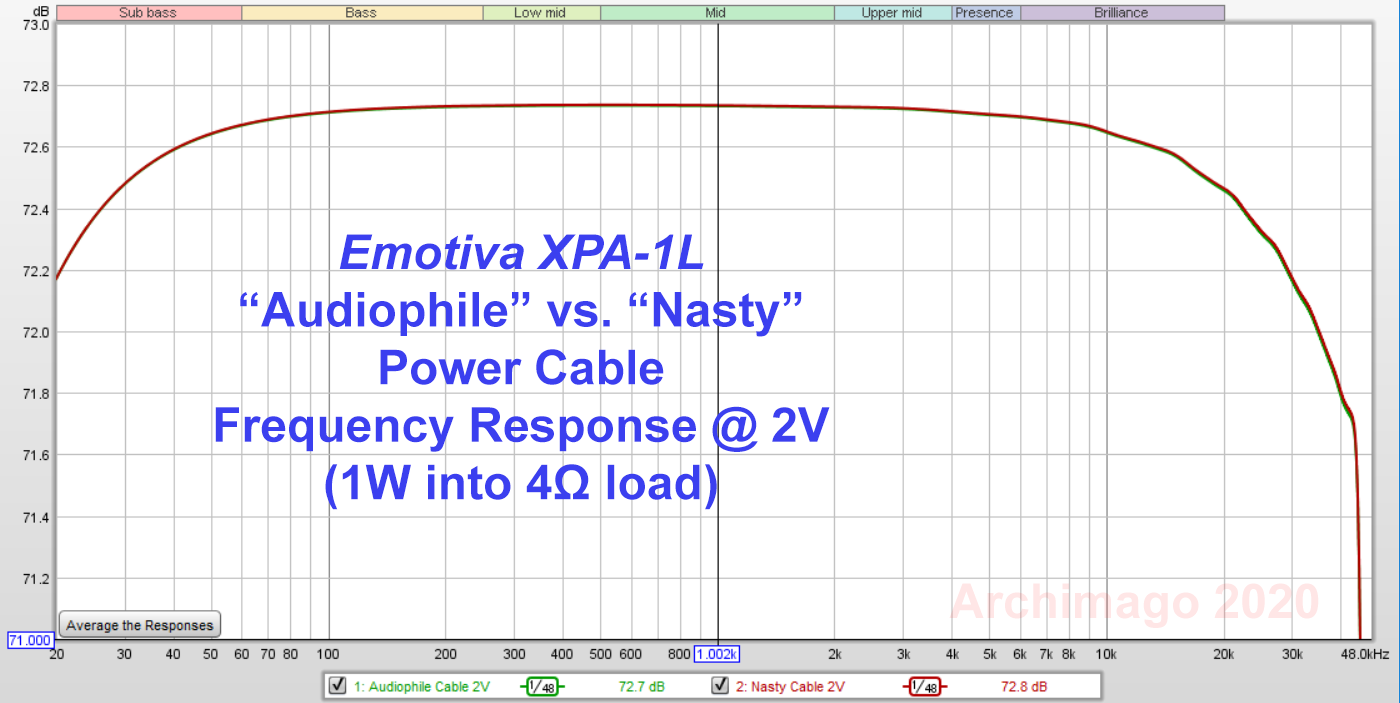Select the Sub bass frequency band
This screenshot has height=703, width=1400.
[x=148, y=12]
